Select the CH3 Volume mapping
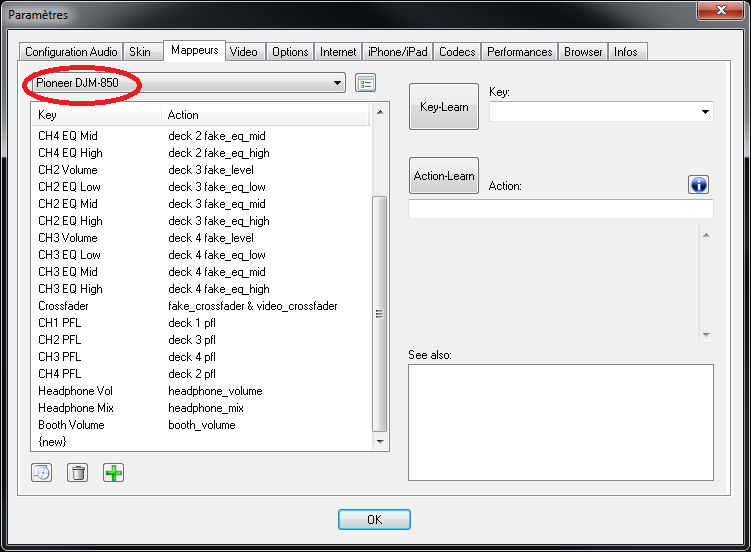This screenshot has width=751, height=552. coord(202,238)
